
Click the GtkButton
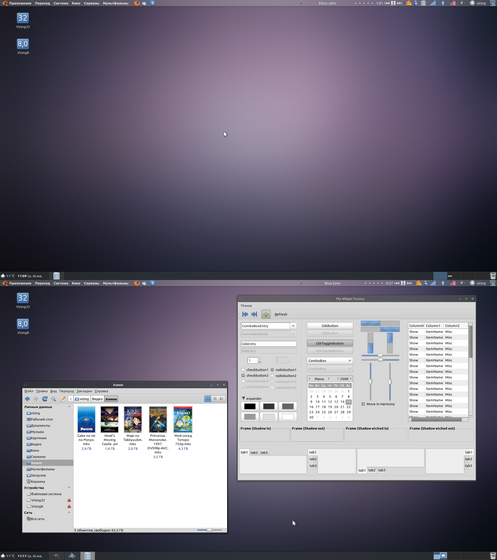(x=330, y=326)
